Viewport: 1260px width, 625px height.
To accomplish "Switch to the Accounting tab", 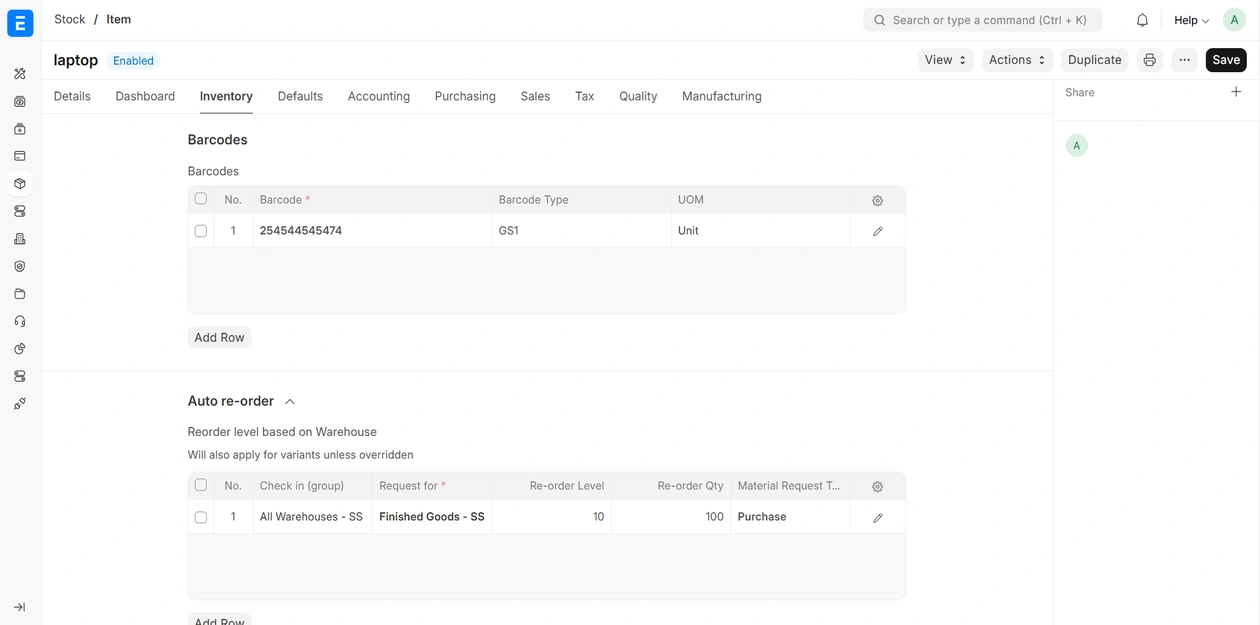I will (378, 96).
